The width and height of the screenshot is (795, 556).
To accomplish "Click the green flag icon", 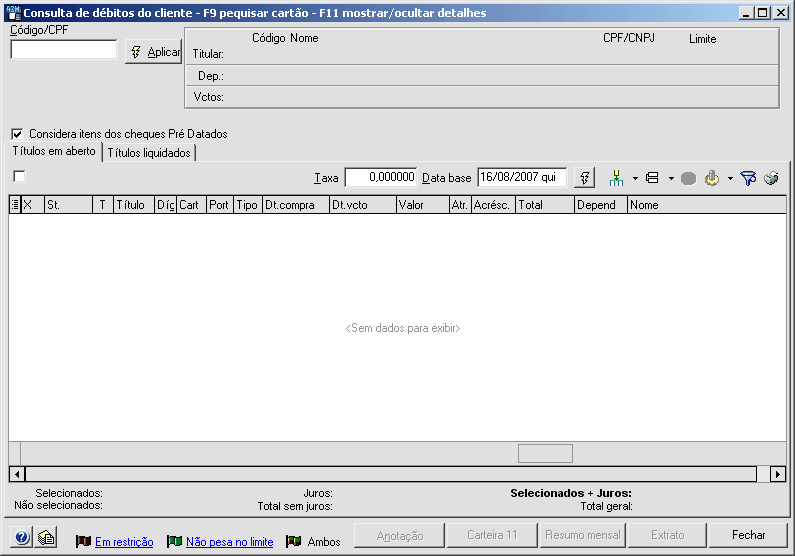I will 174,541.
